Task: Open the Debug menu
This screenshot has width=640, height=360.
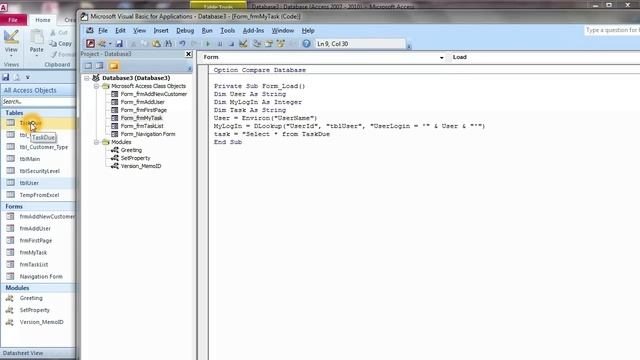Action: click(x=185, y=31)
